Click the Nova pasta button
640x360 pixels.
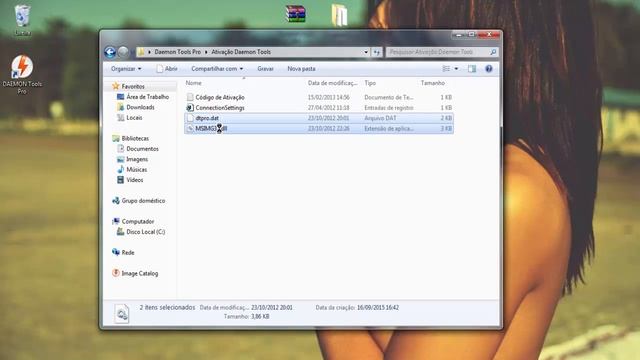pyautogui.click(x=301, y=69)
